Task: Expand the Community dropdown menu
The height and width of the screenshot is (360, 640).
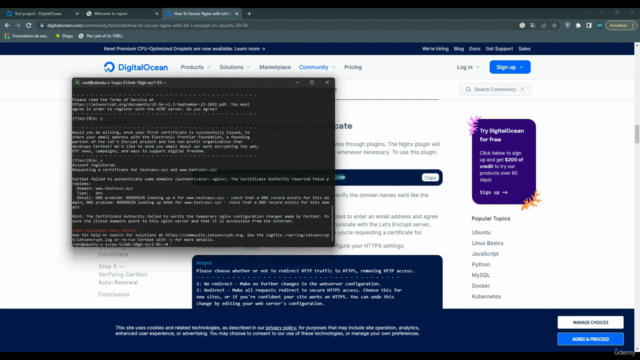Action: (317, 67)
